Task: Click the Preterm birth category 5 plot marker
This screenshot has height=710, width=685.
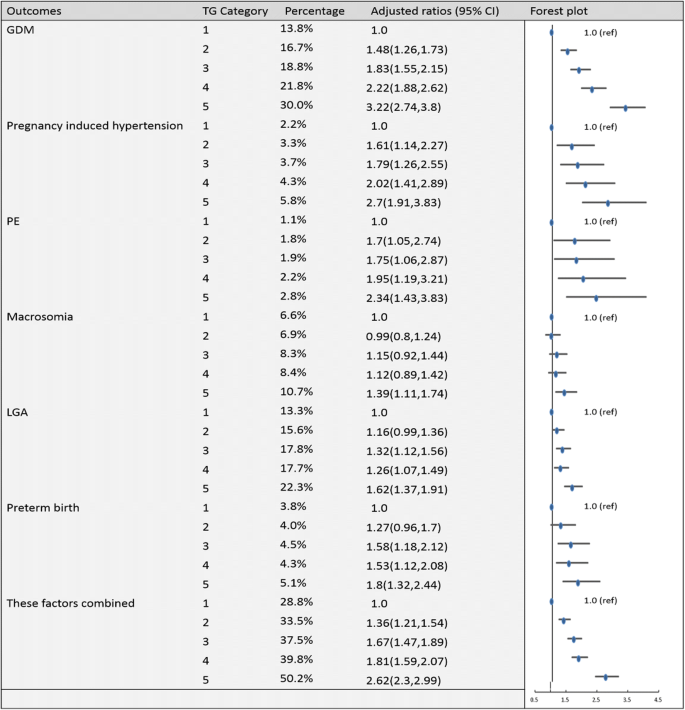Action: pyautogui.click(x=578, y=582)
